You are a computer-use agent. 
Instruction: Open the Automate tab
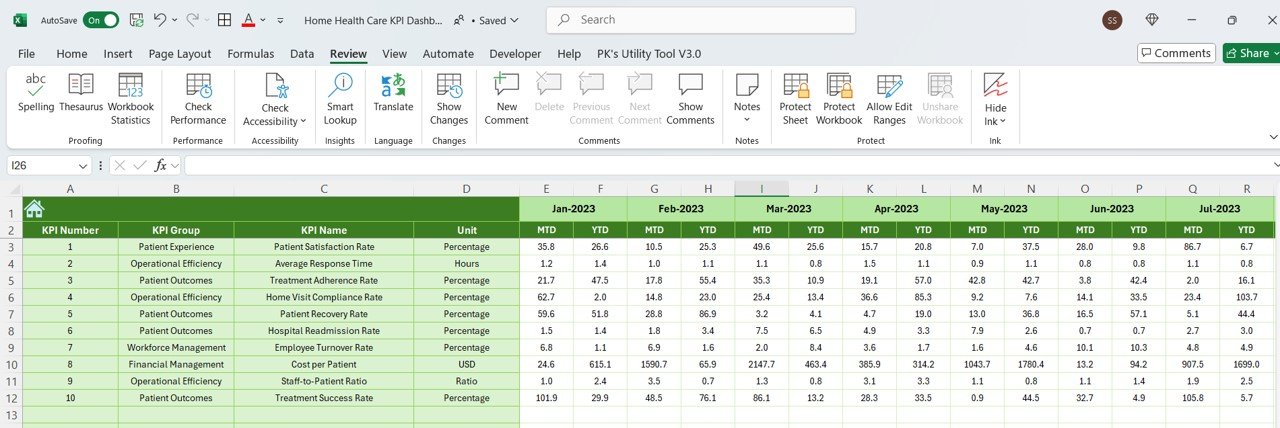[448, 54]
